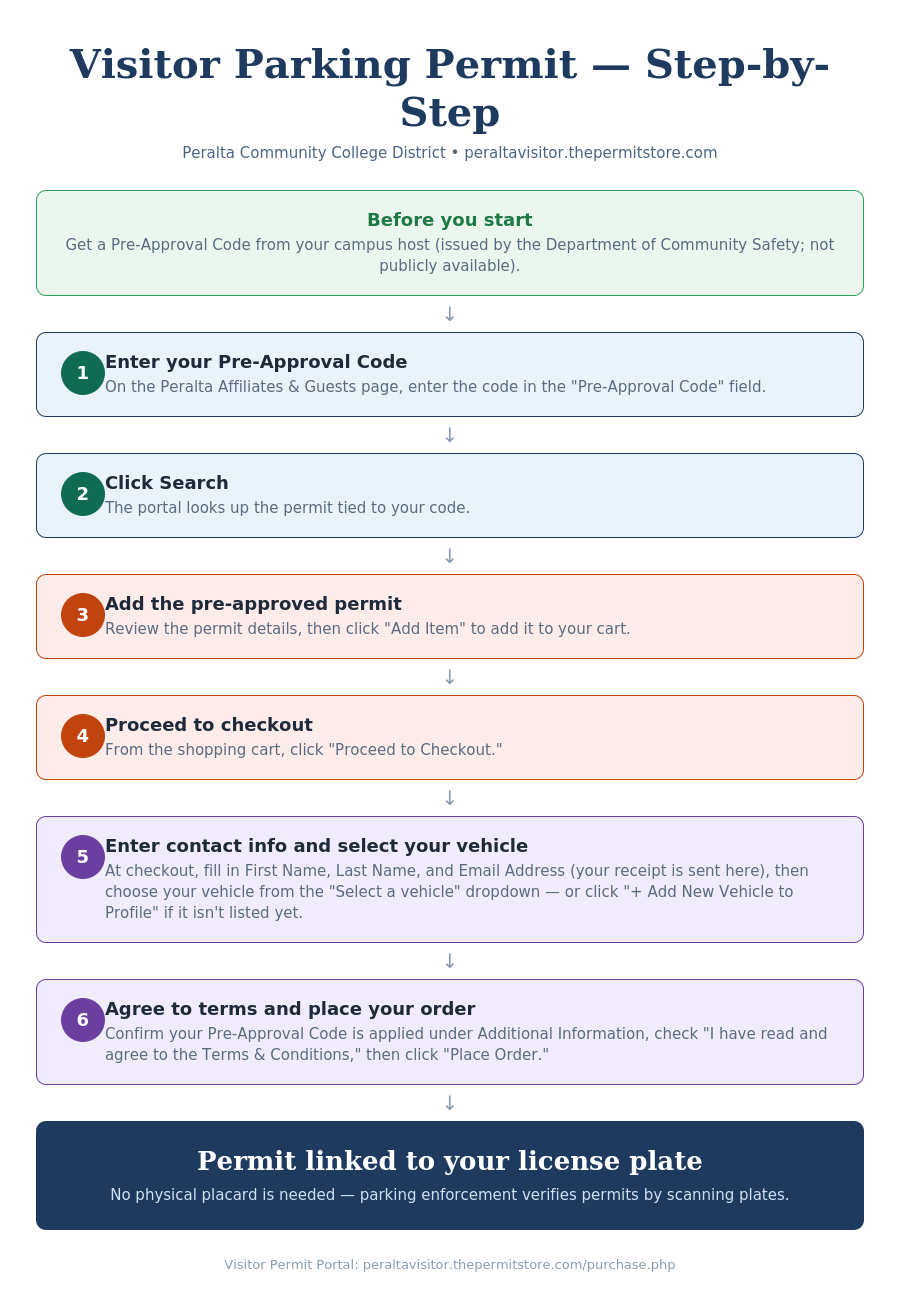Screen dimensions: 900x1313
Task: Click the Proceed to checkout step title
Action: coord(209,725)
